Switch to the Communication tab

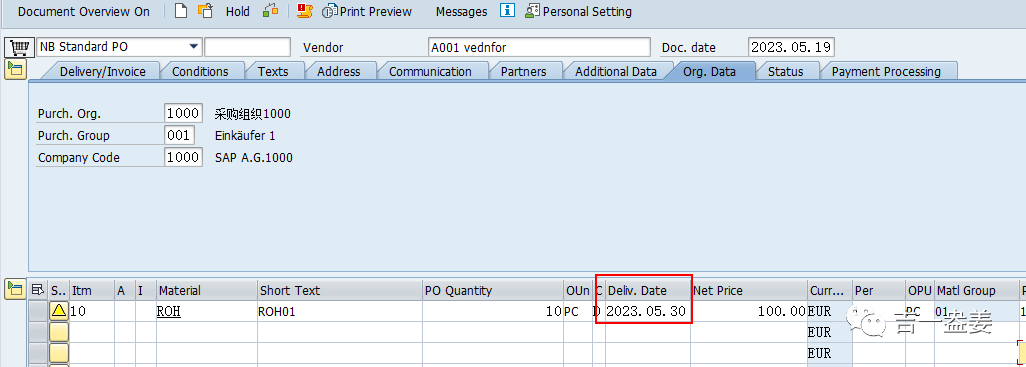pyautogui.click(x=430, y=71)
